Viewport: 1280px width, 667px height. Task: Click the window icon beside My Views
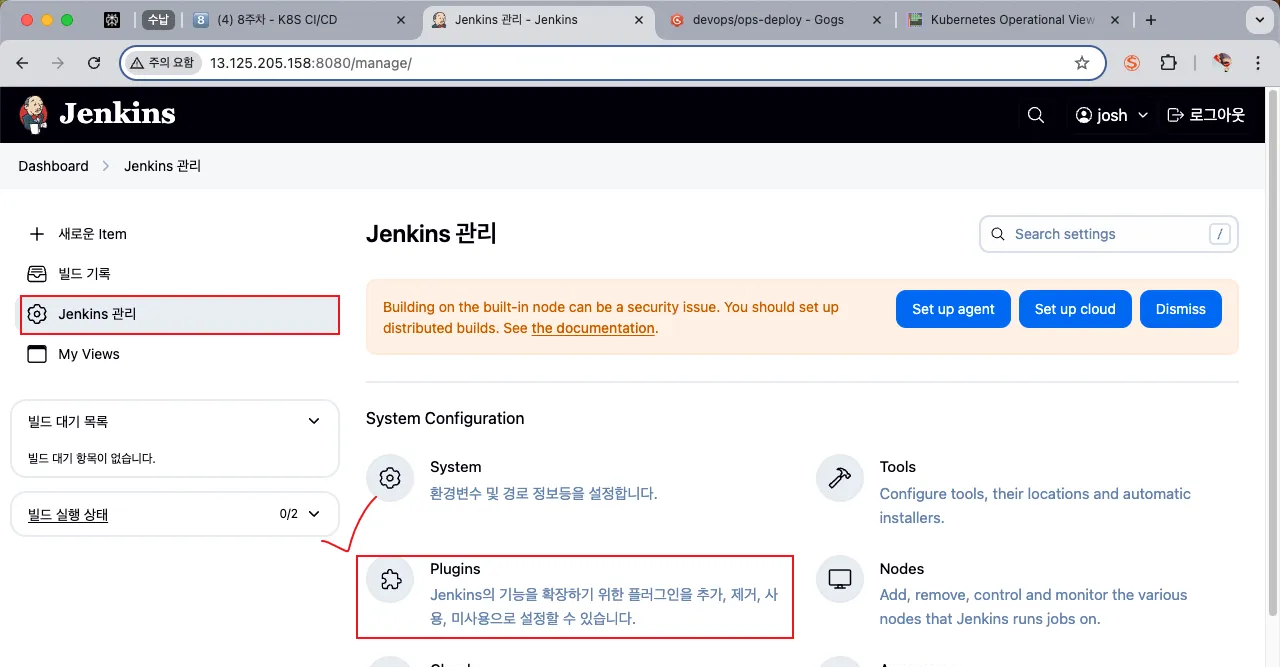pyautogui.click(x=37, y=354)
